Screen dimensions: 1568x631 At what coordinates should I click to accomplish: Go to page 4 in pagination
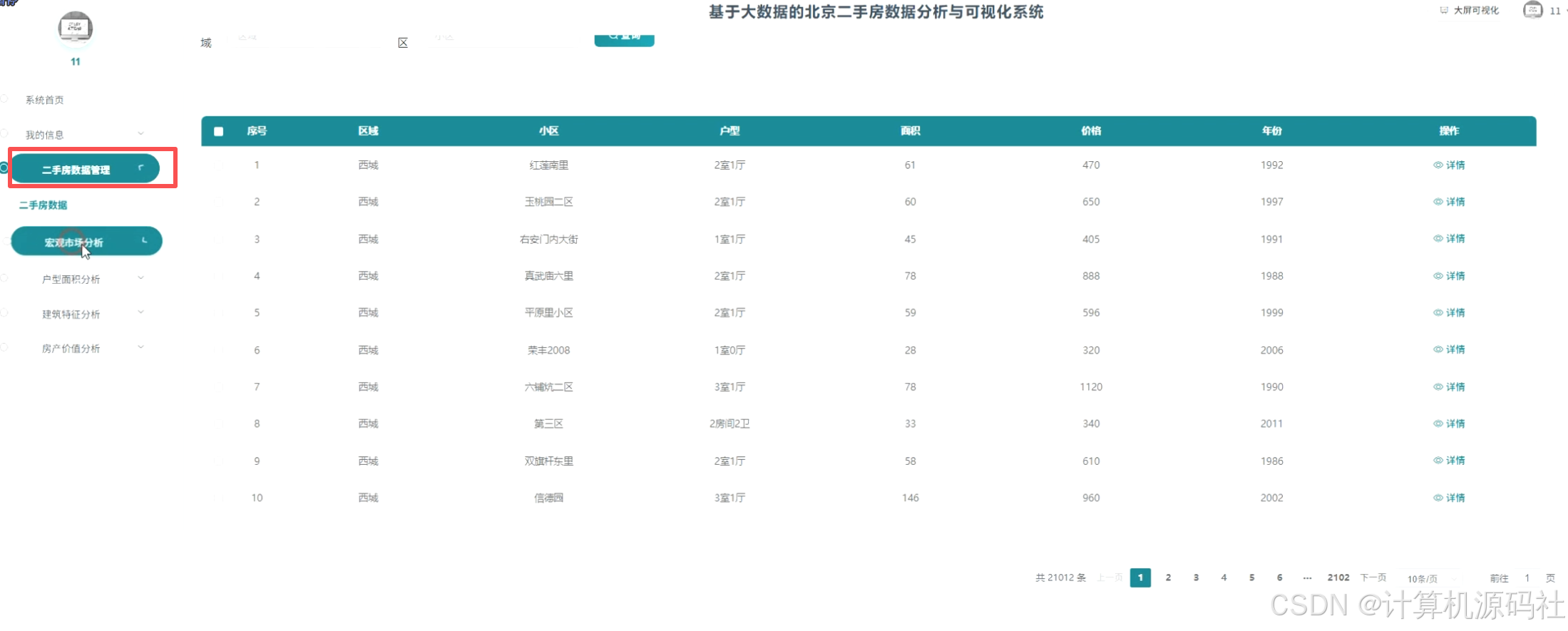(1224, 578)
